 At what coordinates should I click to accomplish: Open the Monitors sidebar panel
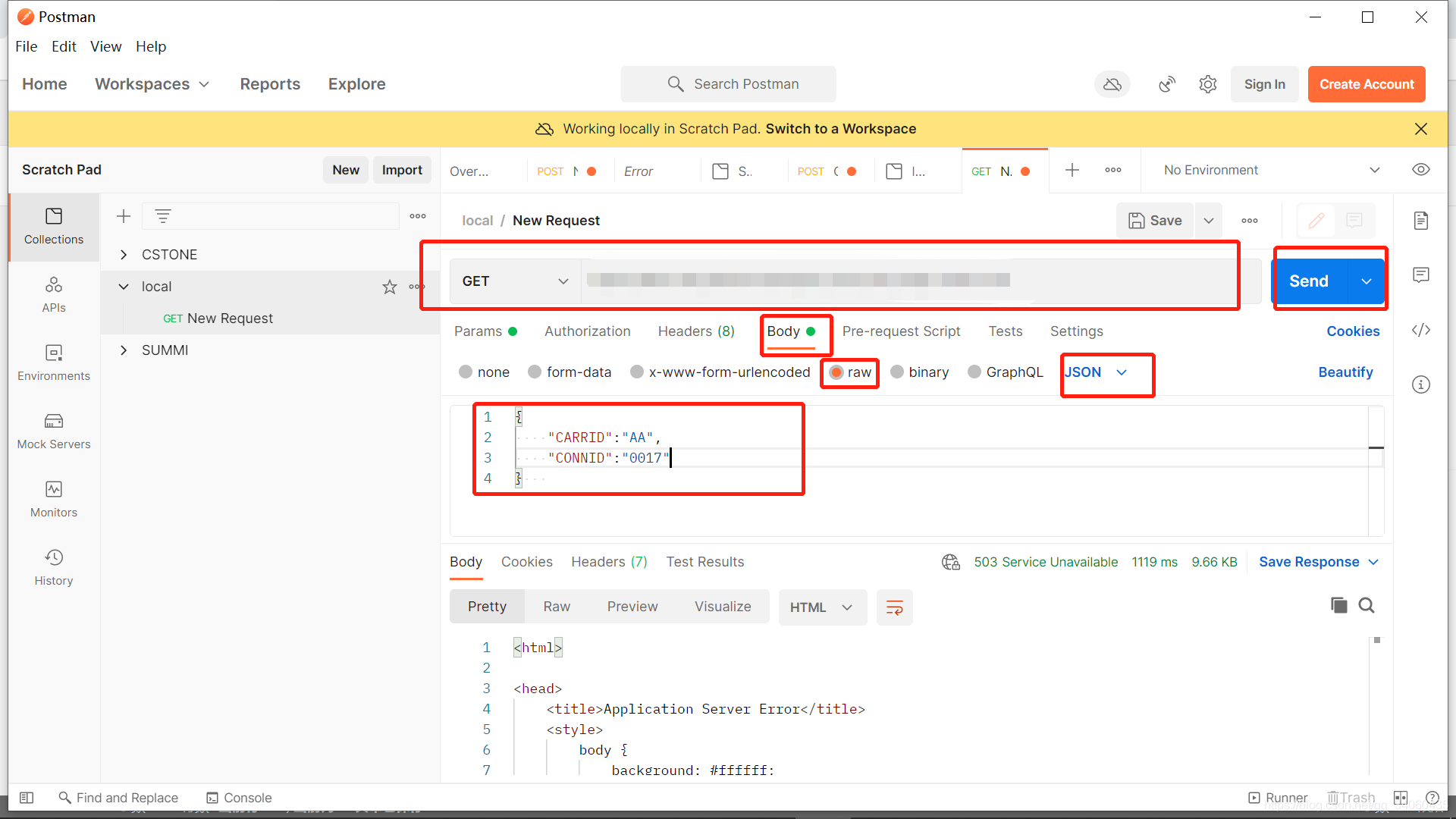pyautogui.click(x=54, y=499)
